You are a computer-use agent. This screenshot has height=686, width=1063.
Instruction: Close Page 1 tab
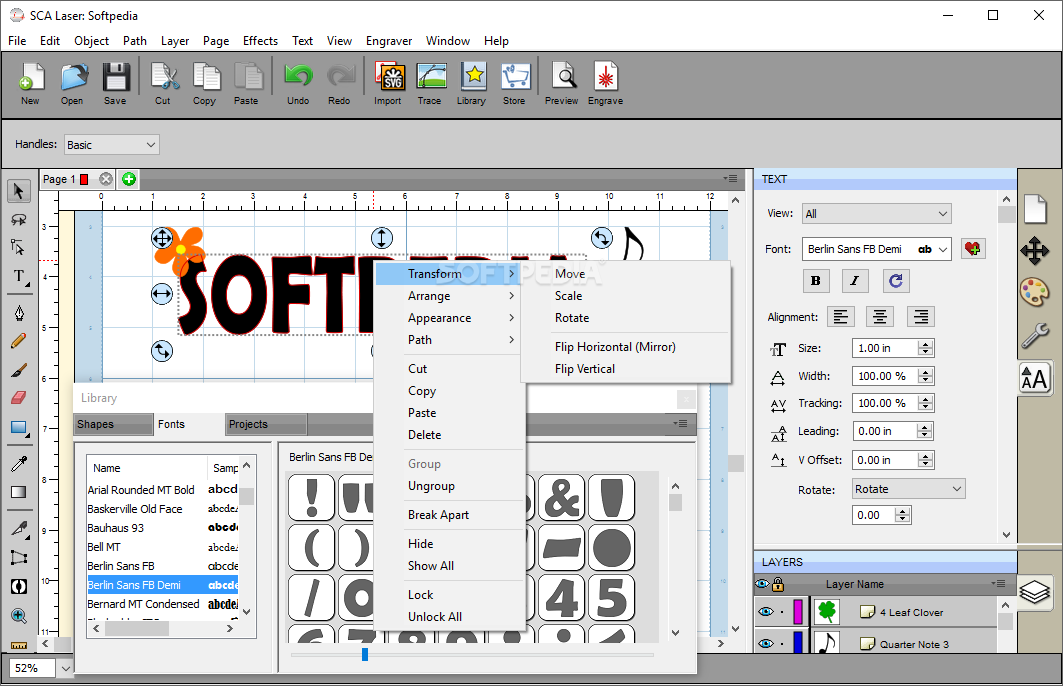click(x=106, y=179)
